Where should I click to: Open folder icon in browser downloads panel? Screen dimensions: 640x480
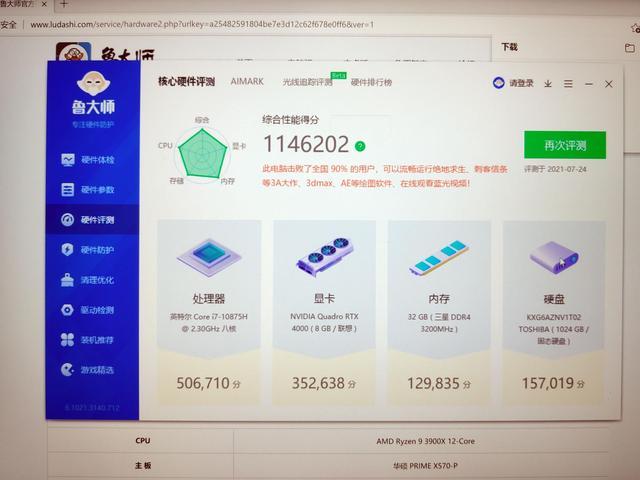(x=630, y=48)
